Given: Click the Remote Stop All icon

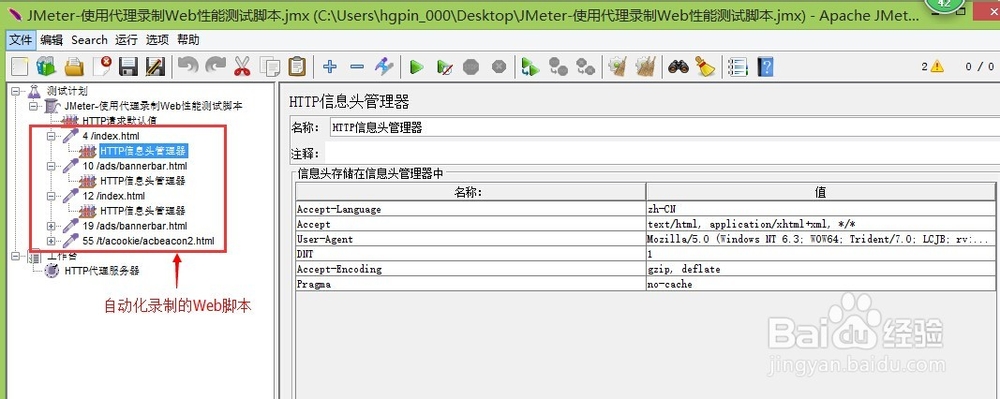Looking at the screenshot, I should pos(559,66).
